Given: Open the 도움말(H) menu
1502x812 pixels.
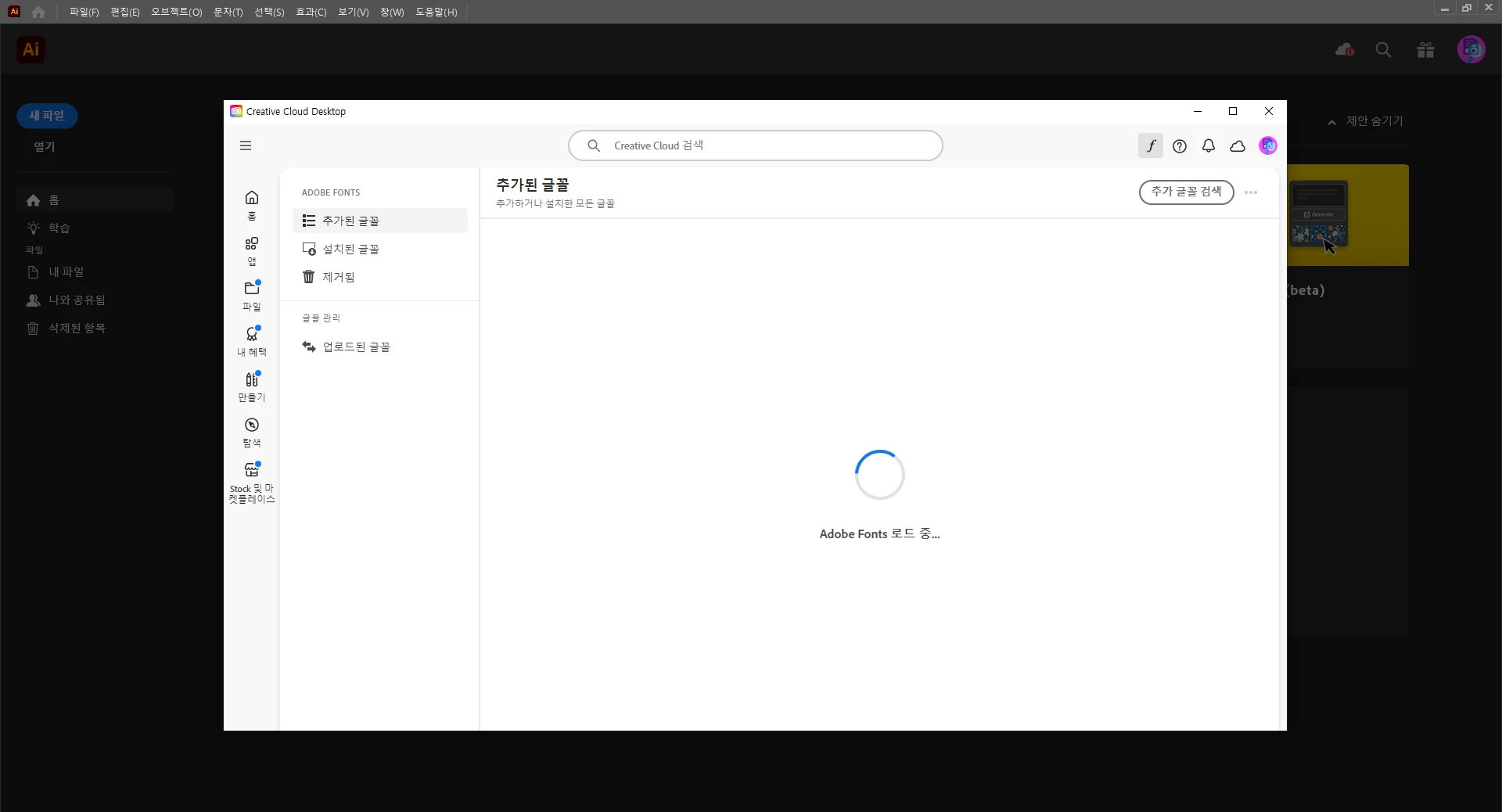Looking at the screenshot, I should (x=436, y=12).
